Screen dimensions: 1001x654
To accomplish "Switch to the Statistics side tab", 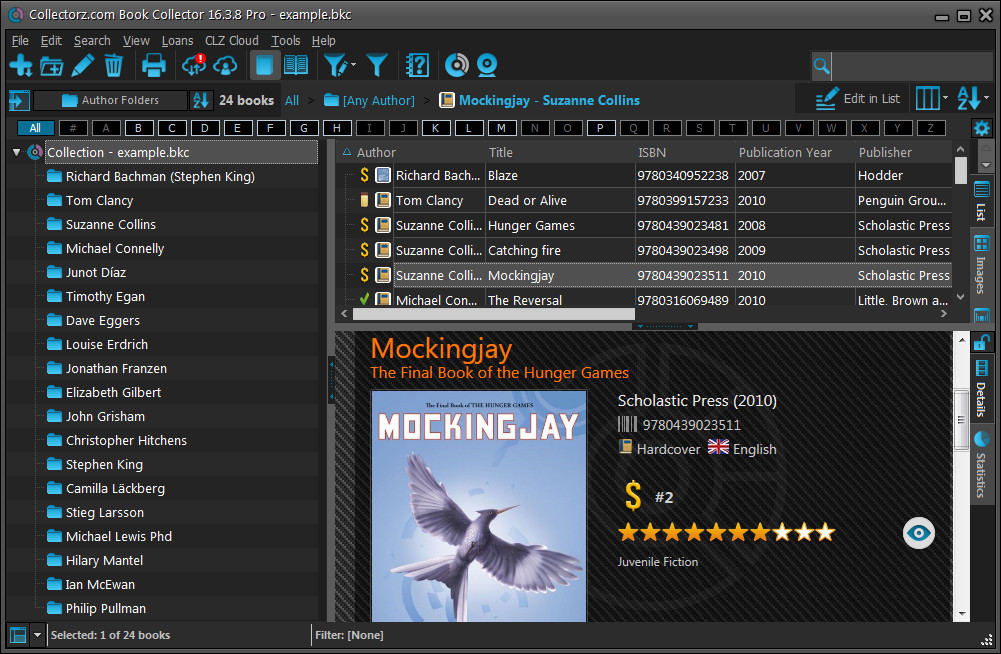I will tap(981, 465).
